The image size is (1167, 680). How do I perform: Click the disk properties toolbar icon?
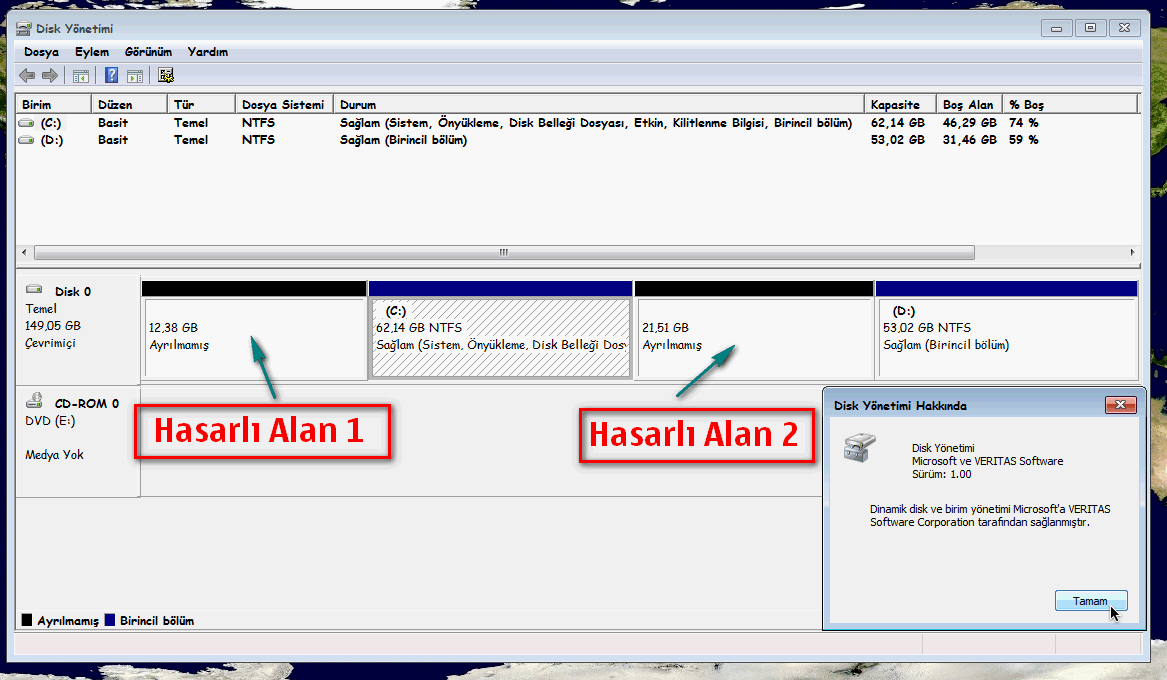(166, 75)
